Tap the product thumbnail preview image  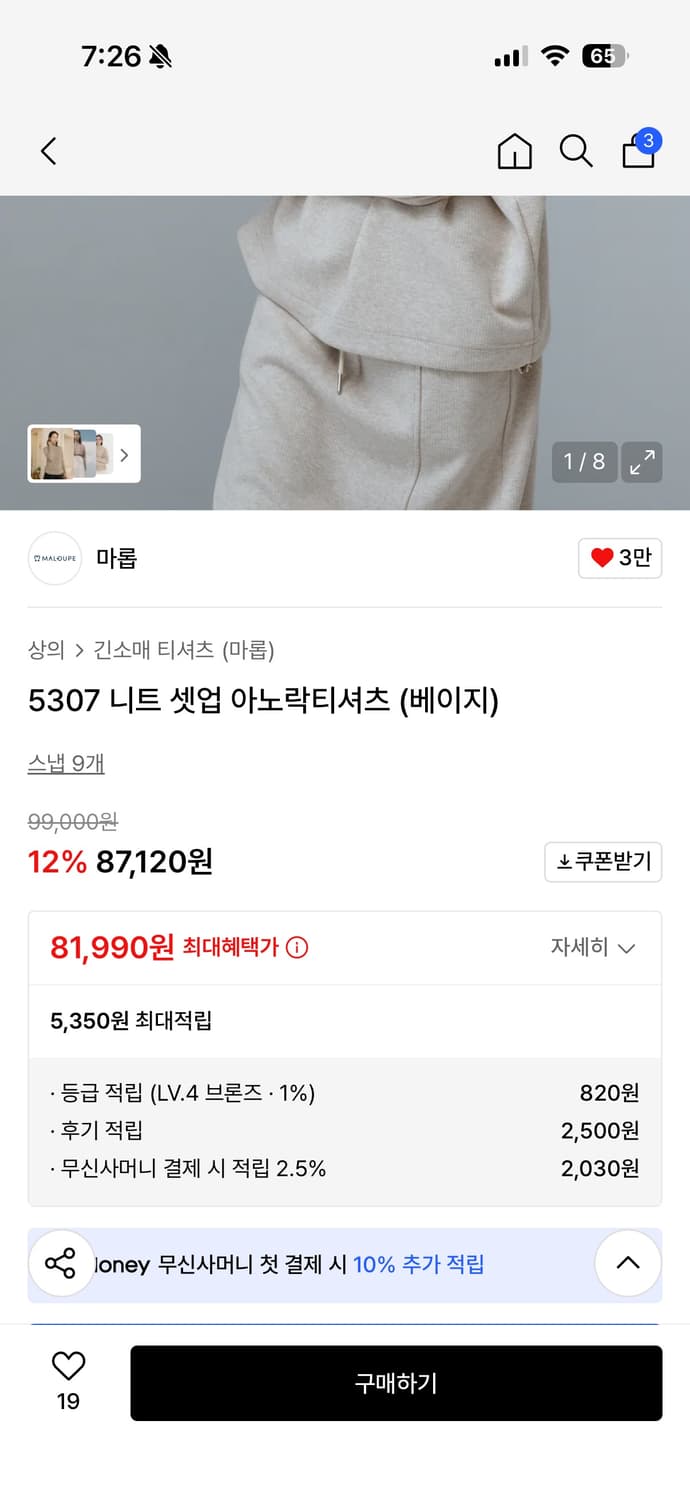70,454
